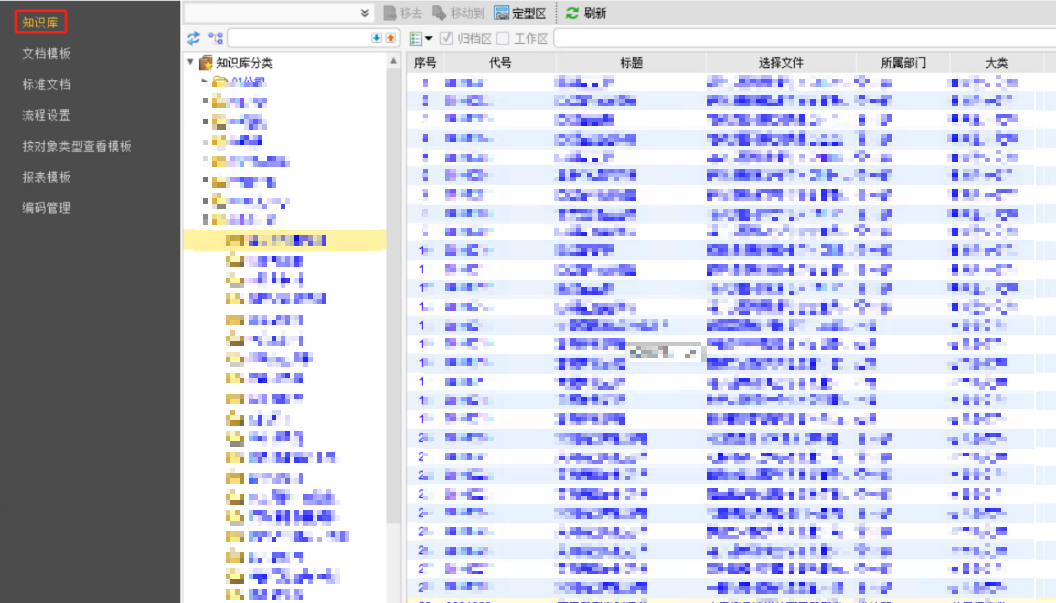Click the 标题 column header
Image resolution: width=1056 pixels, height=603 pixels.
pos(631,62)
